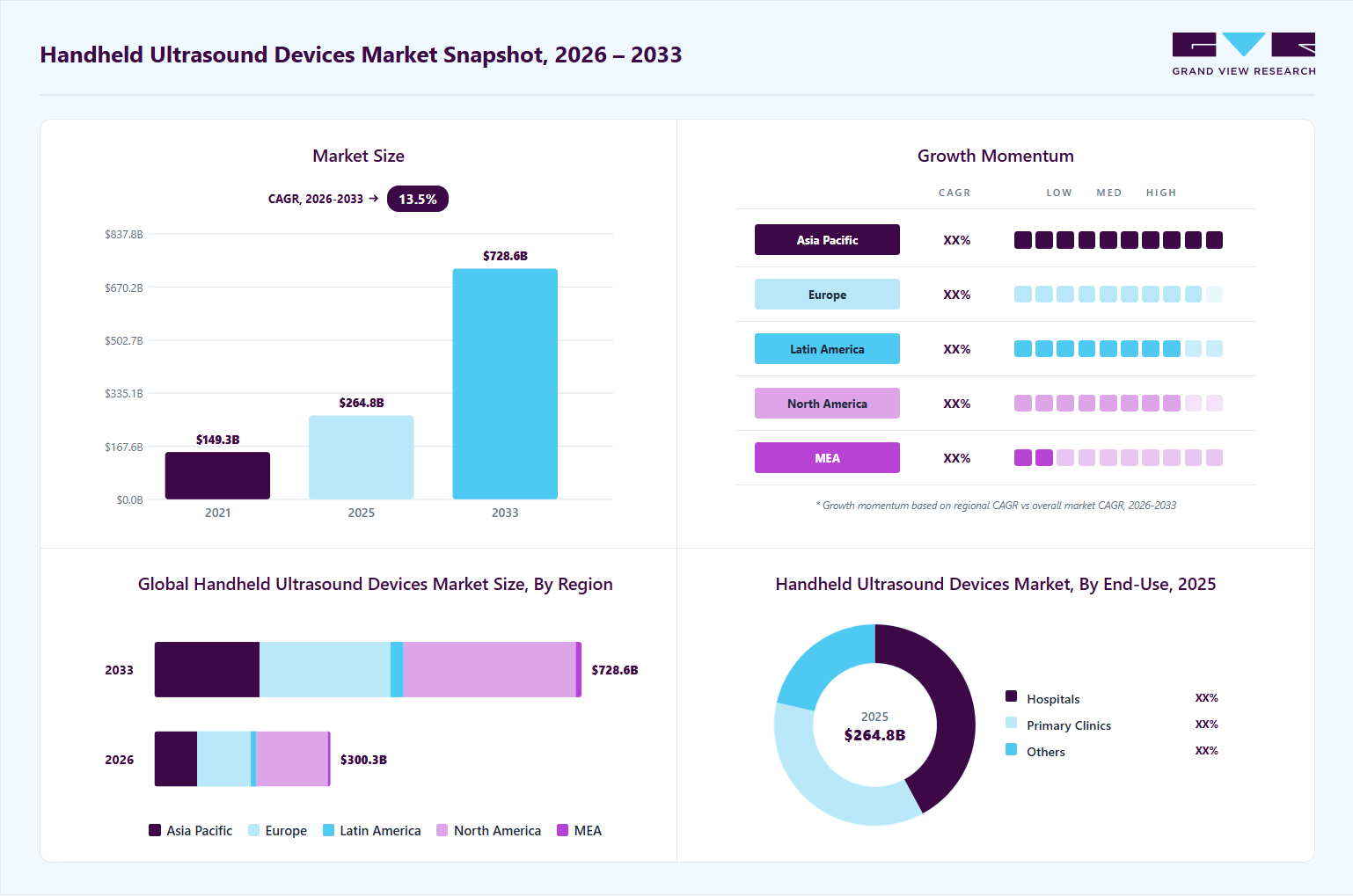Click the Hospitals legend swatch

coord(1012,696)
